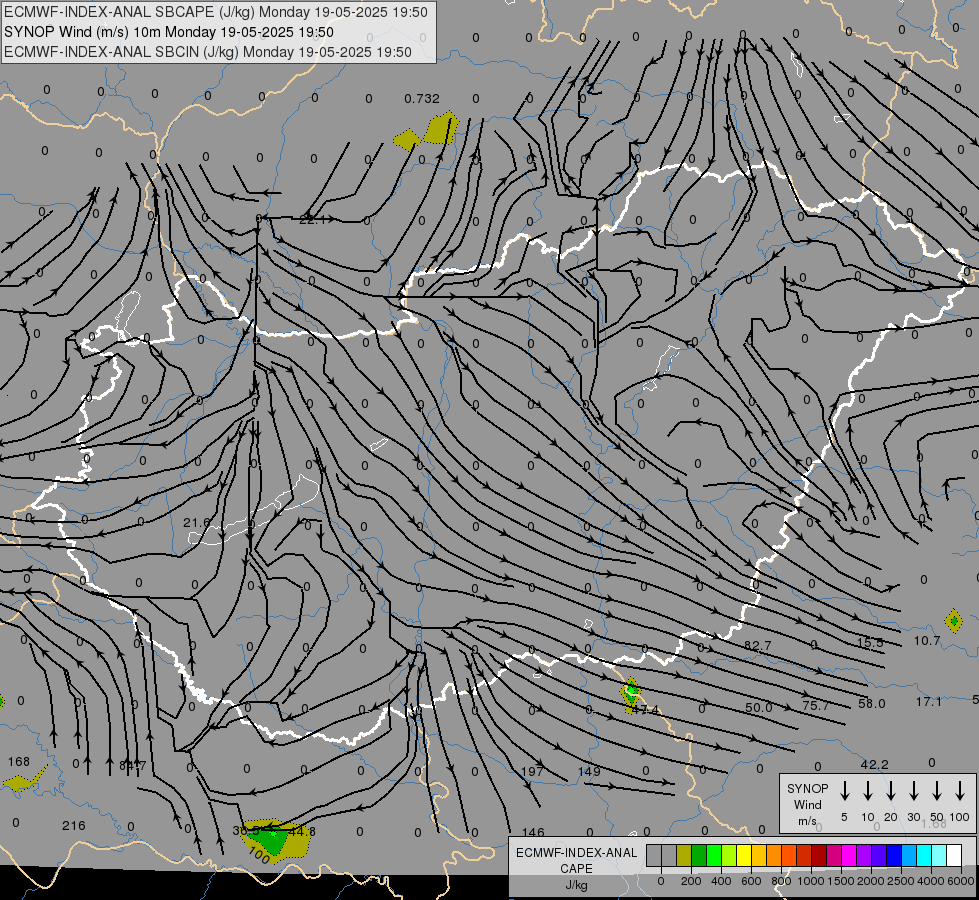Viewport: 979px width, 900px height.
Task: Click the green diamond CAPE marker near 10.7
Action: [x=953, y=621]
